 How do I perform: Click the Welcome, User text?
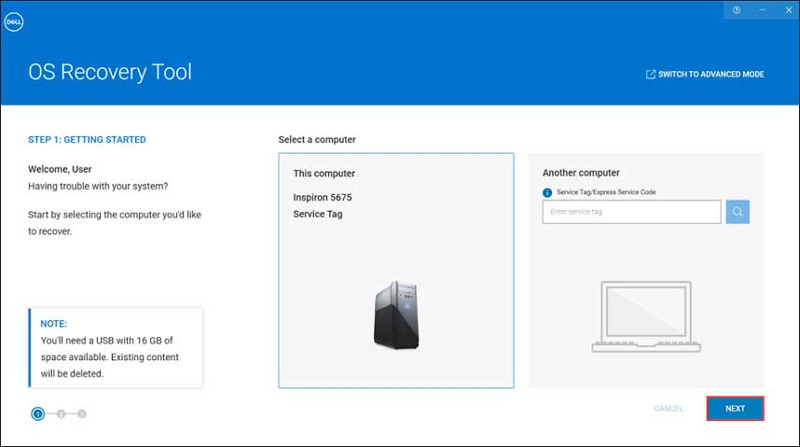pyautogui.click(x=60, y=169)
